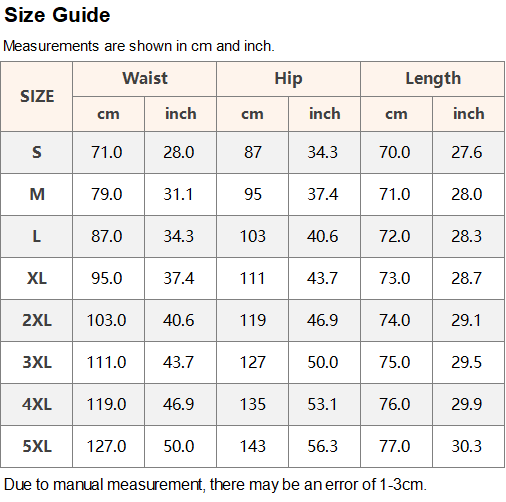Click the Size Guide heading
The image size is (506, 502).
tap(57, 15)
